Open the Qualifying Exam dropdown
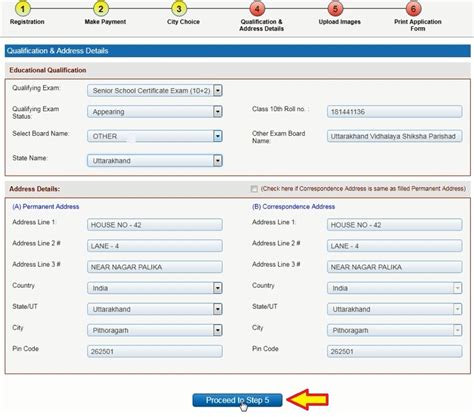Viewport: 474px width, 417px height. coord(155,90)
